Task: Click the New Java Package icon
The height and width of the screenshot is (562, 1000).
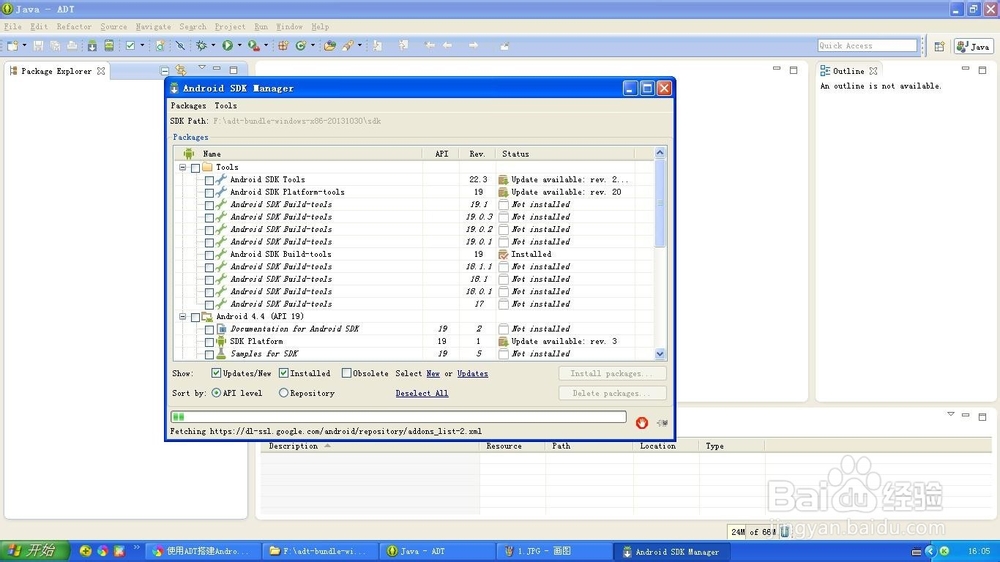Action: [x=283, y=45]
